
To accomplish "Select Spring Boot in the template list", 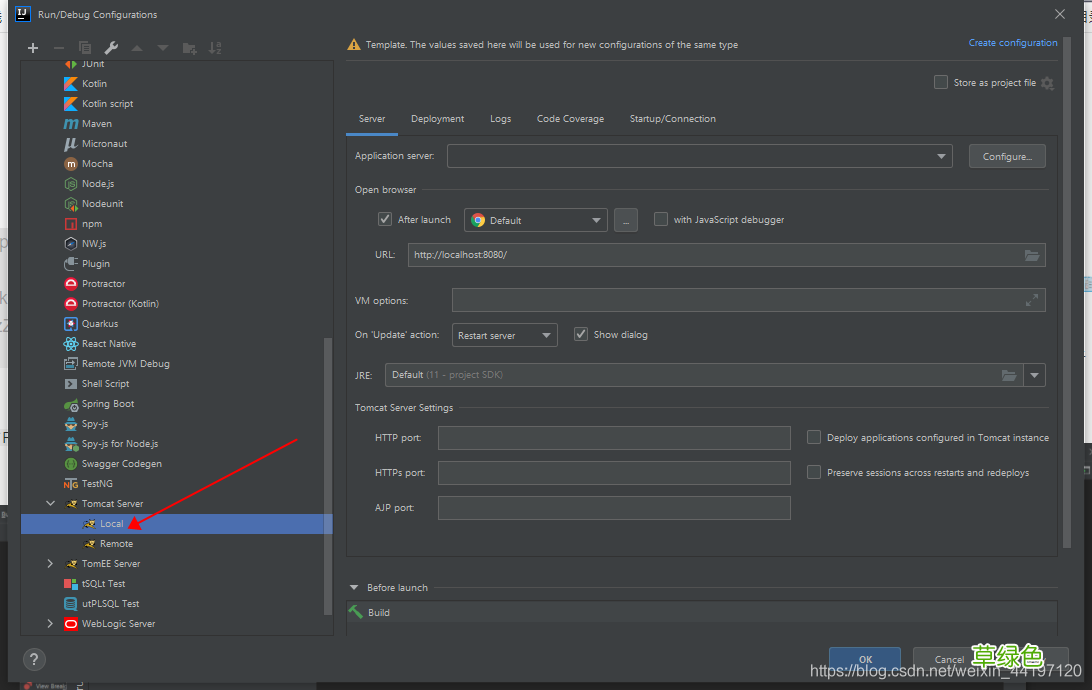I will tap(107, 404).
